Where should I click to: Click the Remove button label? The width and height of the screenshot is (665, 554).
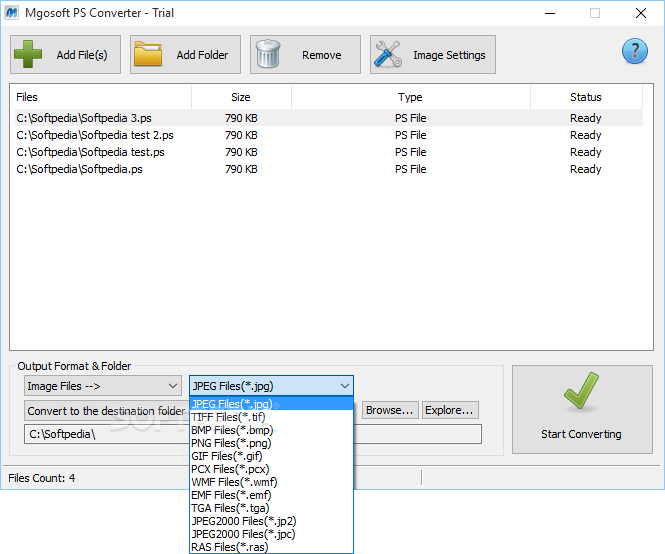point(321,55)
